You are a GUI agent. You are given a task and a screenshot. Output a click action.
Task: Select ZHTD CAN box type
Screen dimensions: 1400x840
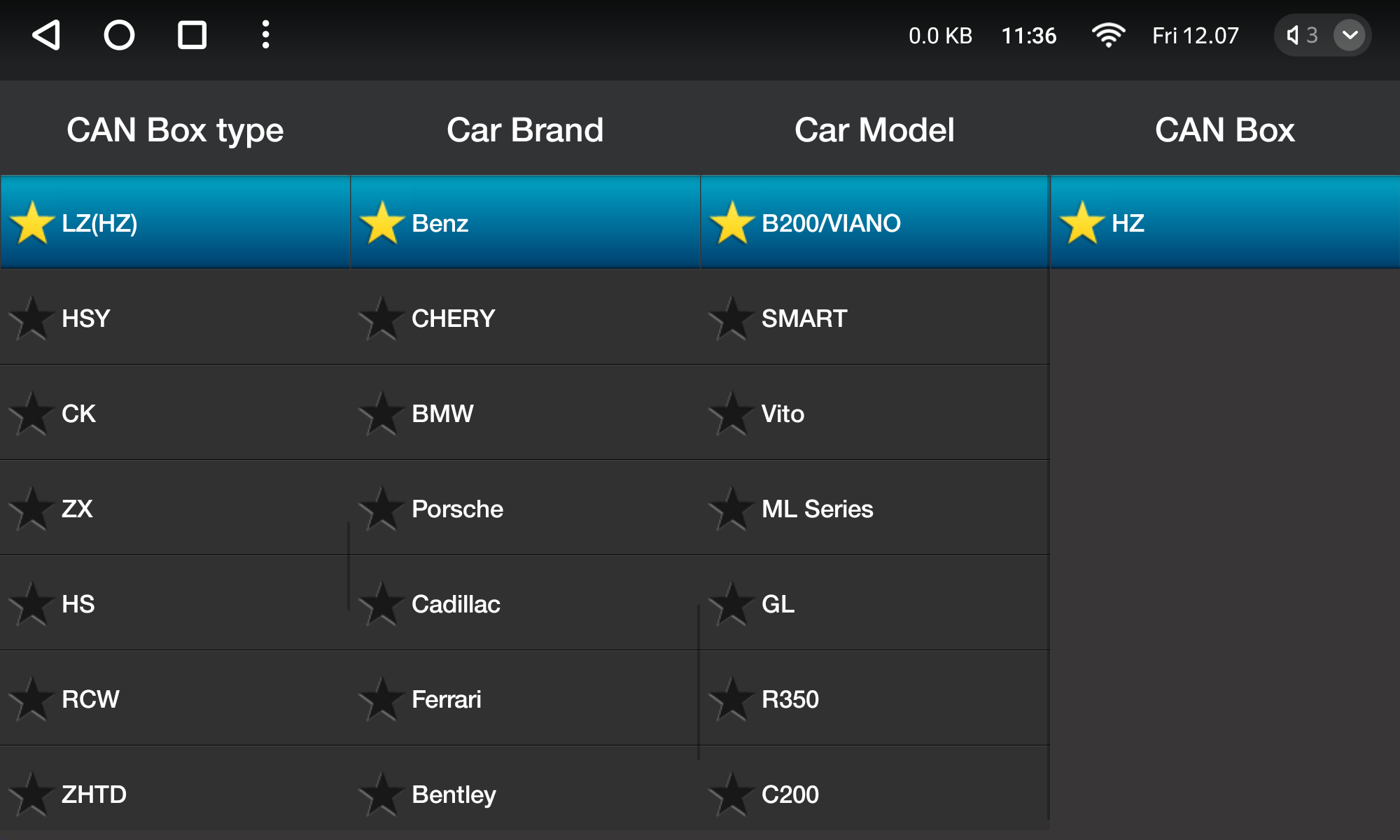[175, 794]
